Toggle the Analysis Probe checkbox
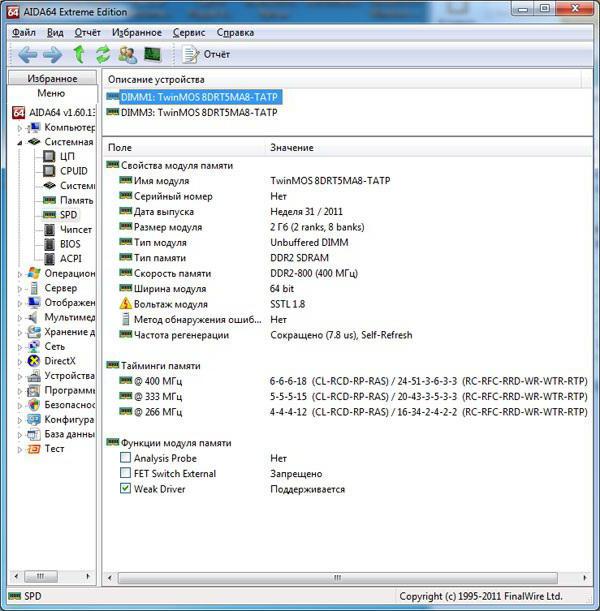This screenshot has height=611, width=600. click(x=125, y=457)
